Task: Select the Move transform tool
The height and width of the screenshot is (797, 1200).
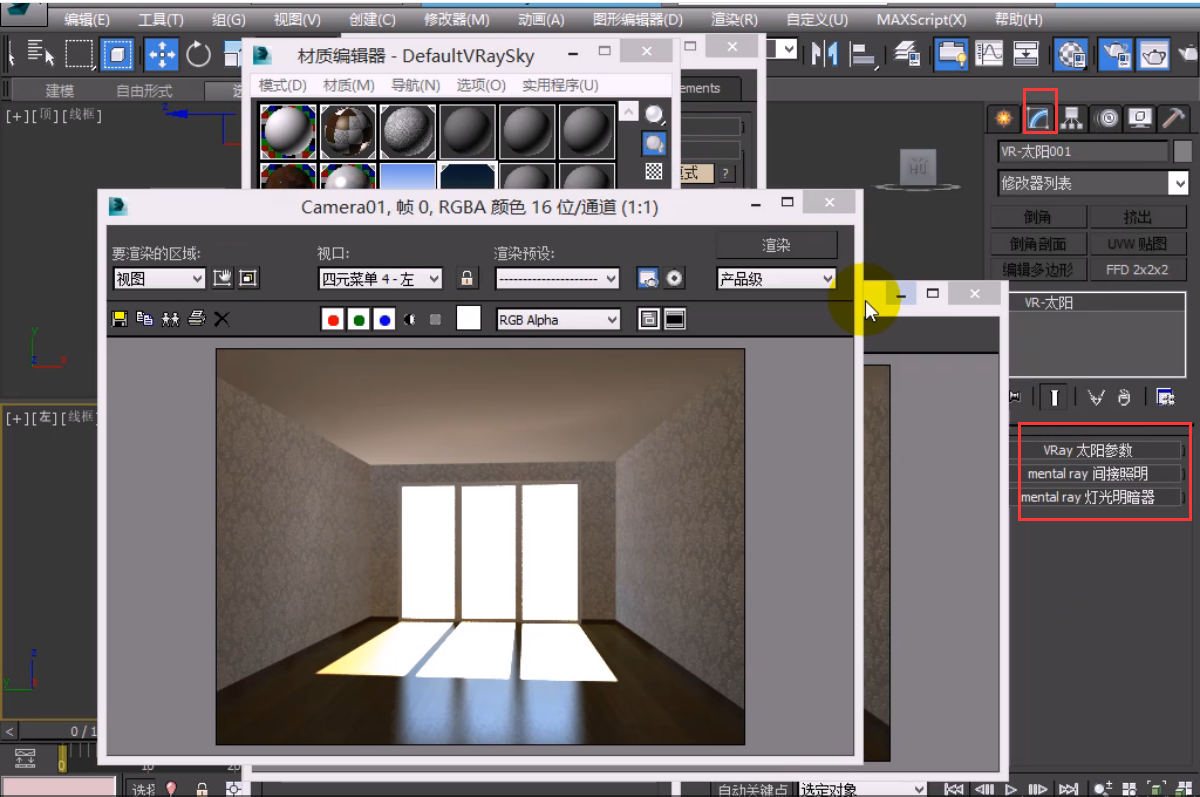Action: click(161, 54)
